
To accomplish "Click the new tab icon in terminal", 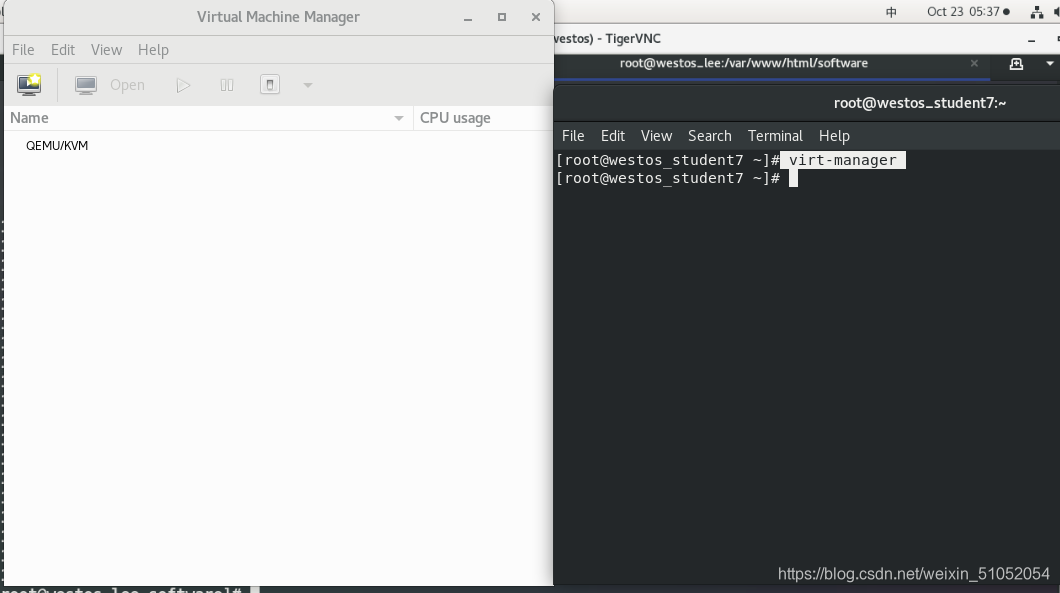I will point(1016,64).
